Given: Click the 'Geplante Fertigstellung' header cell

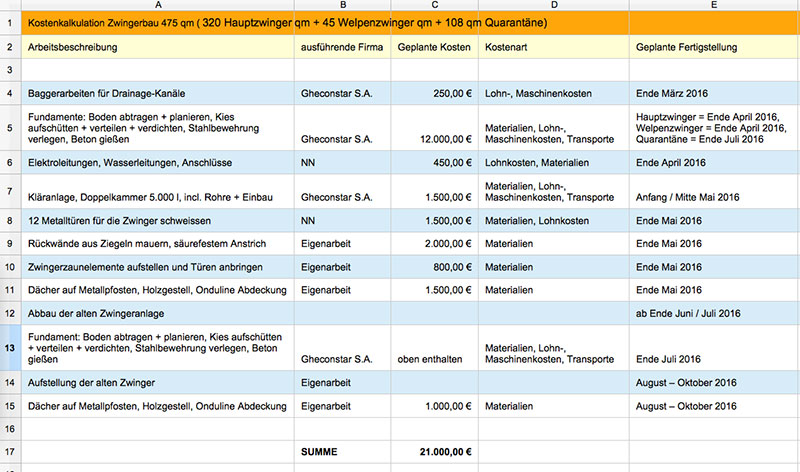Looking at the screenshot, I should (714, 47).
